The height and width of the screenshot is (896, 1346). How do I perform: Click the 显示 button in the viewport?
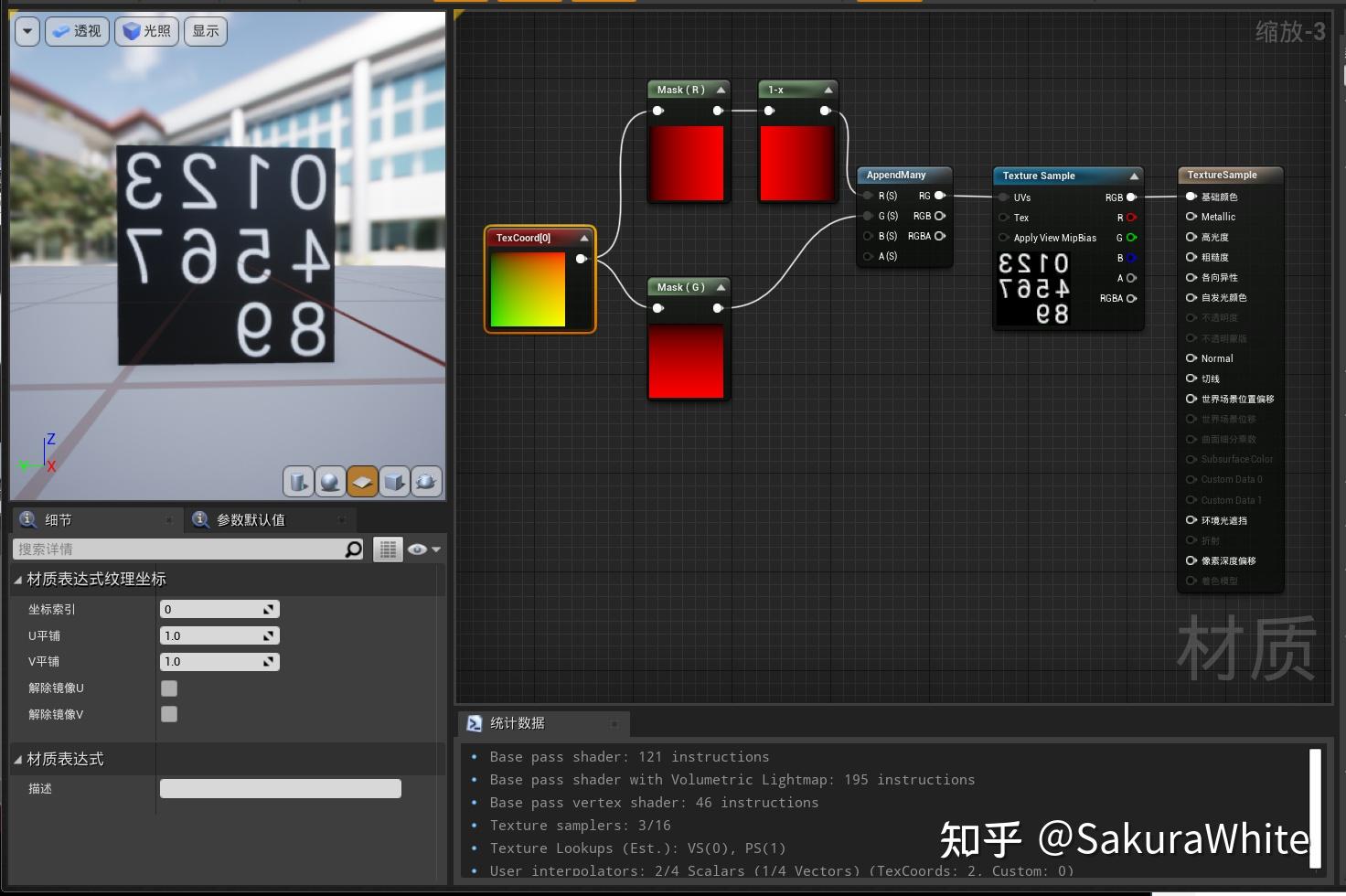point(205,30)
